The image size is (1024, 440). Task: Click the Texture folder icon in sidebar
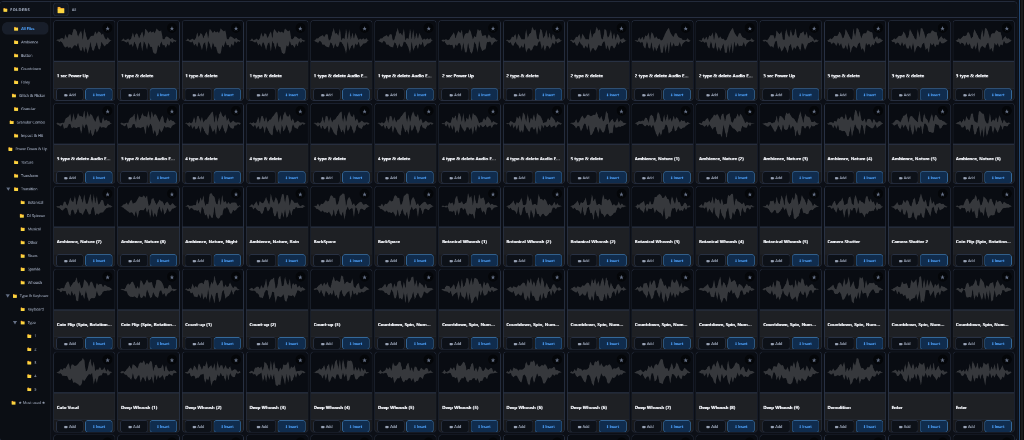click(16, 162)
